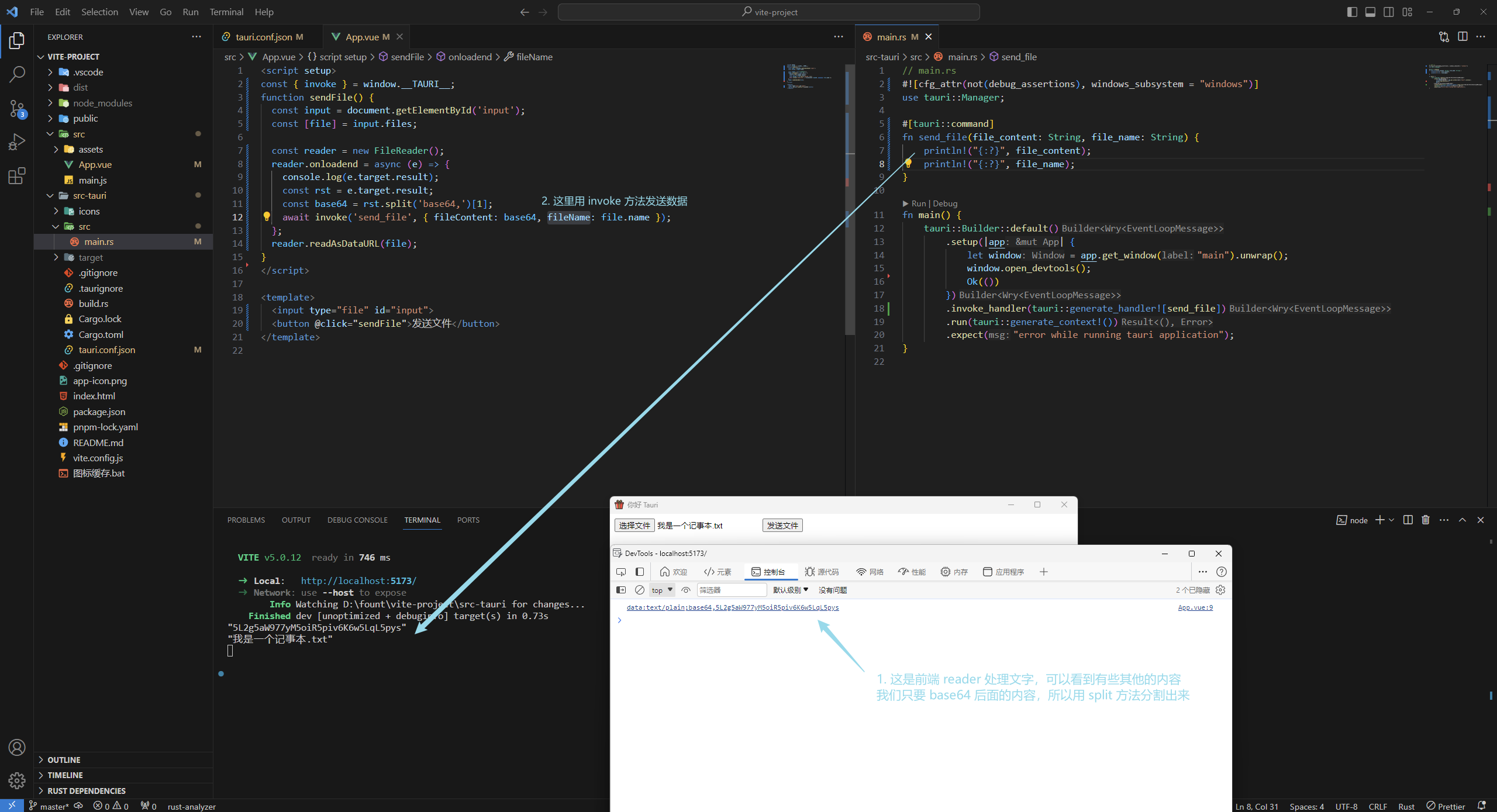Open the Run and Debug view

17,142
